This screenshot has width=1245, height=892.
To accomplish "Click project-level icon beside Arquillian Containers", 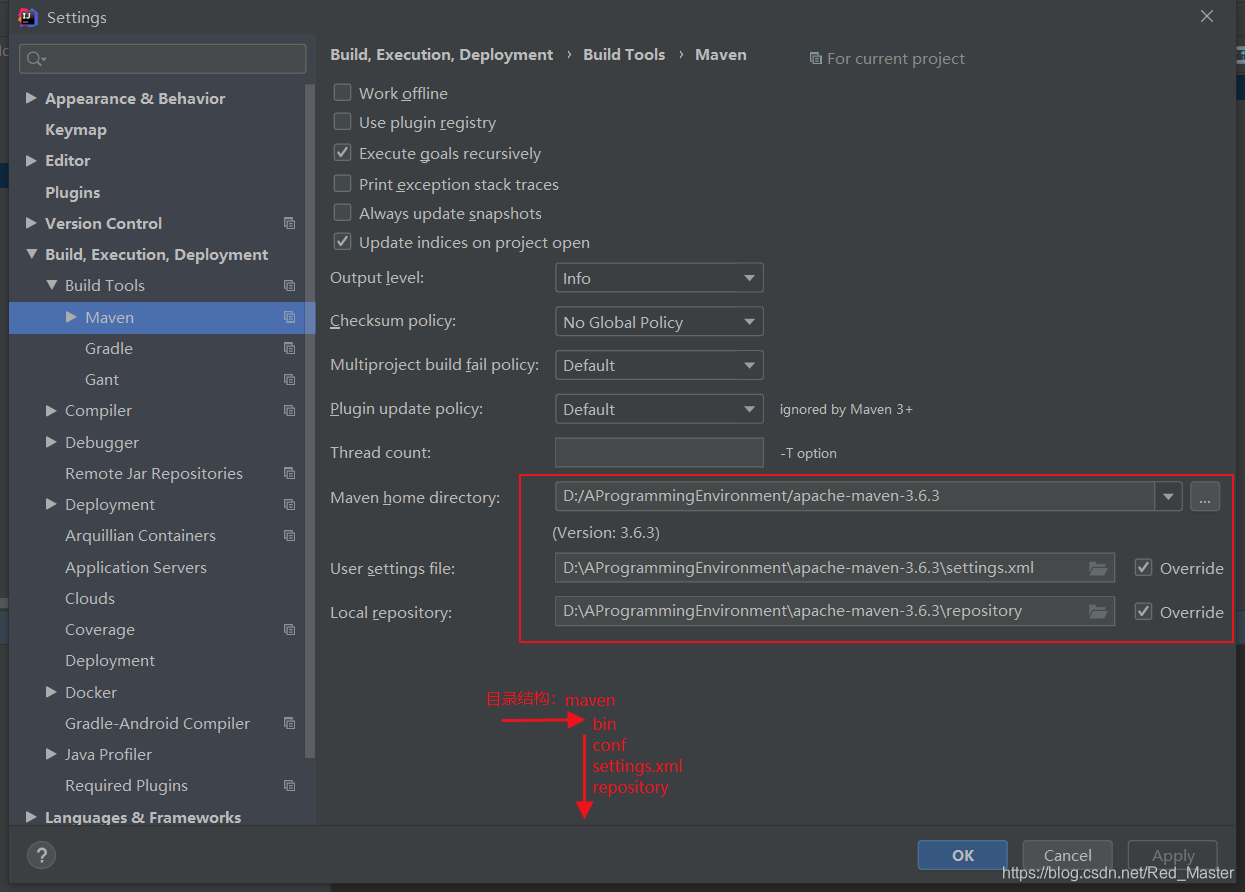I will coord(289,535).
